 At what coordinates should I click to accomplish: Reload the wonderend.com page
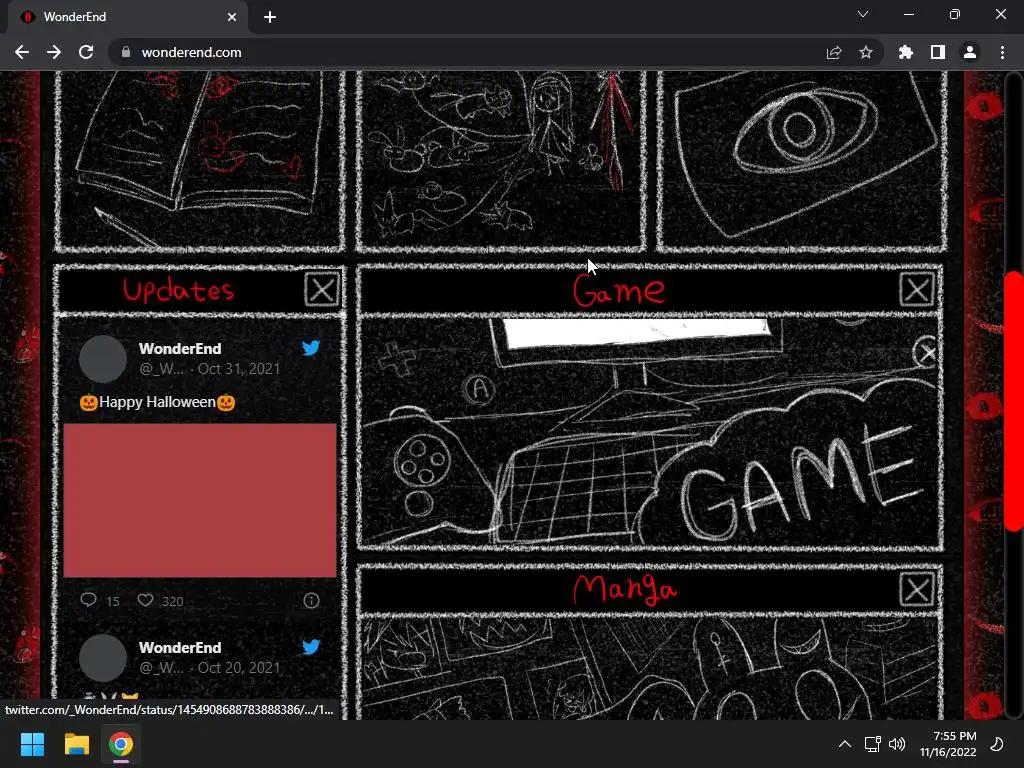pos(86,52)
